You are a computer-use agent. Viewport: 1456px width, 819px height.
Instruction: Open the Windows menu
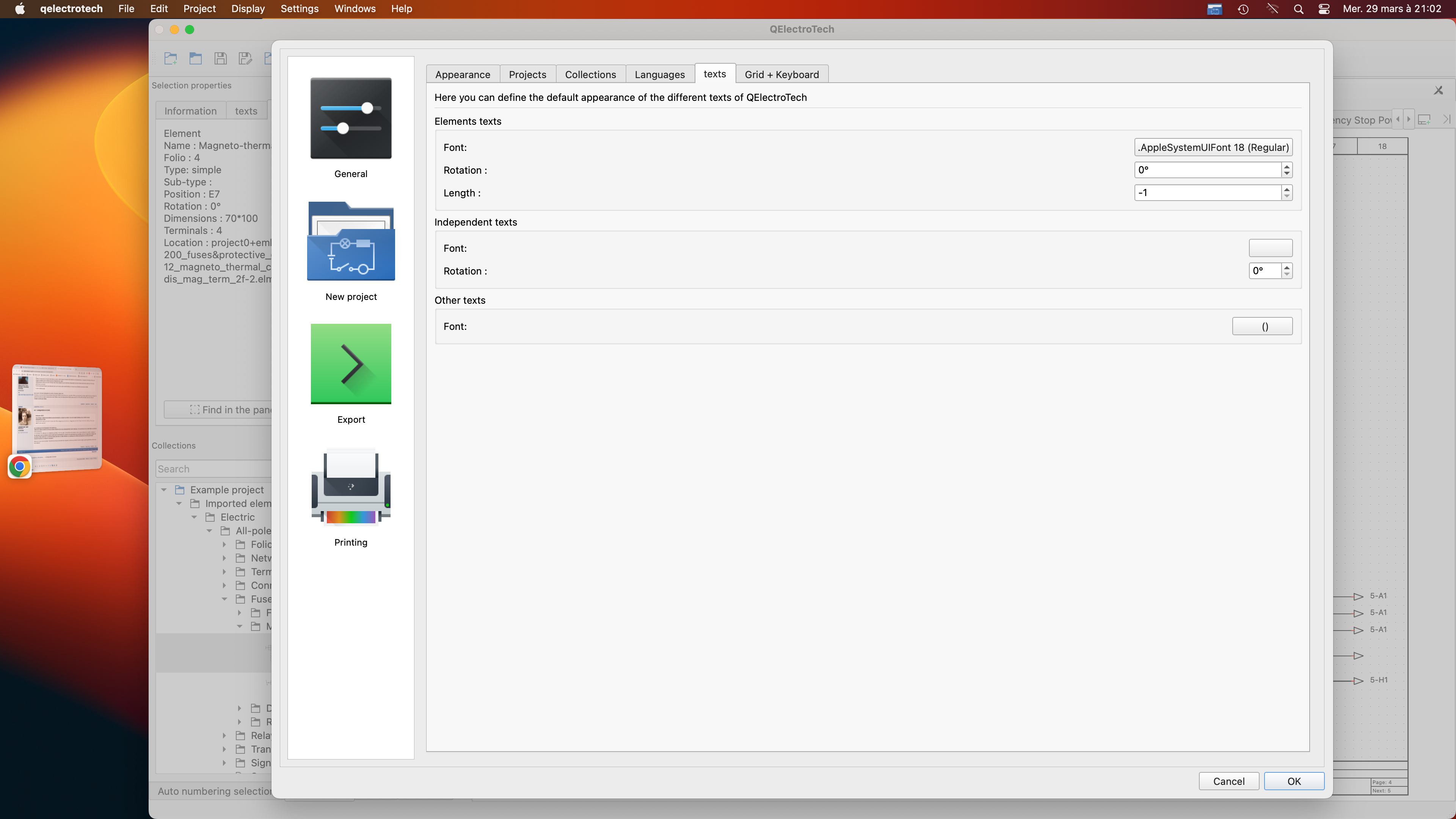tap(355, 9)
